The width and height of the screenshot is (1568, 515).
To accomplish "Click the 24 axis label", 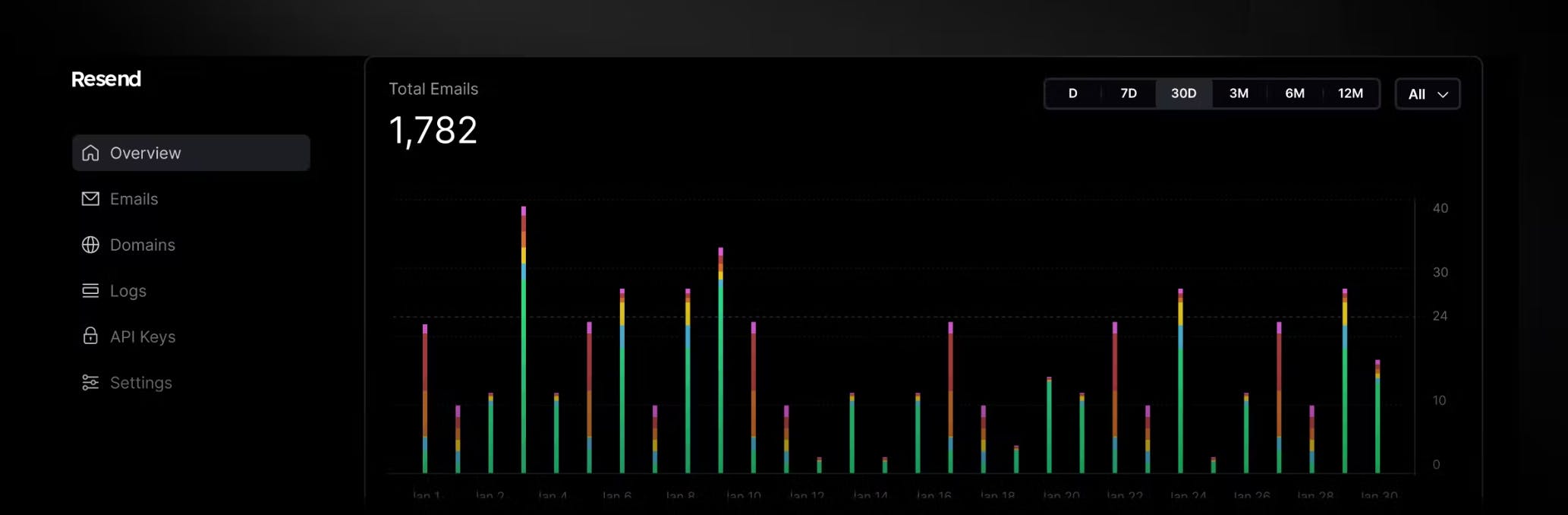I will pyautogui.click(x=1440, y=316).
